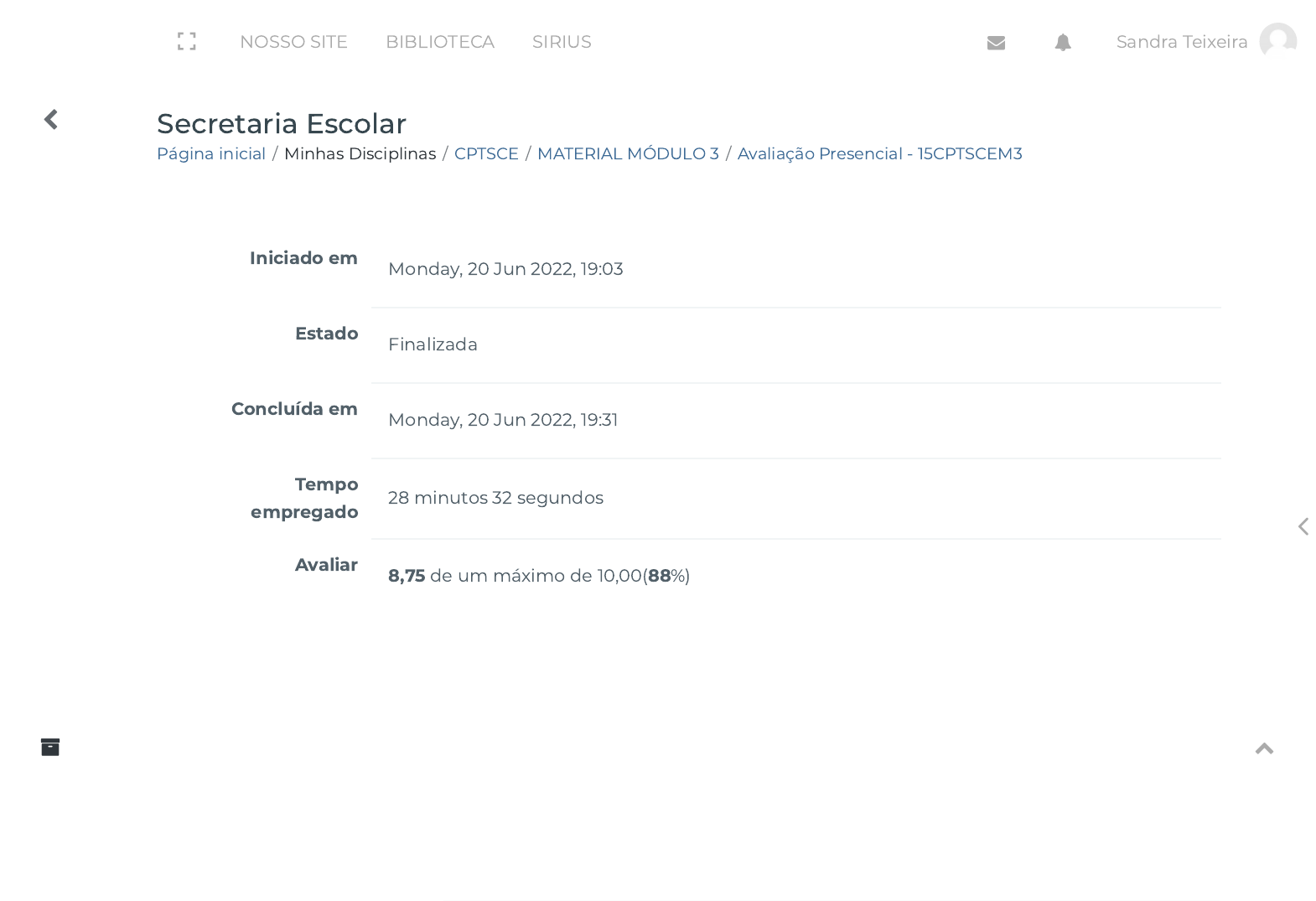This screenshot has width=1316, height=901.
Task: Click Sandra Teixeira's profile avatar
Action: (x=1277, y=41)
